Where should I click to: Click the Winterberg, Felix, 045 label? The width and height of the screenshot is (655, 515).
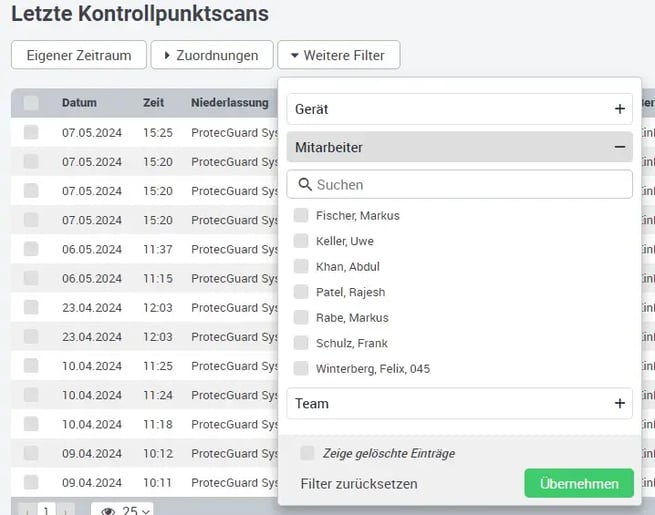[x=373, y=369]
